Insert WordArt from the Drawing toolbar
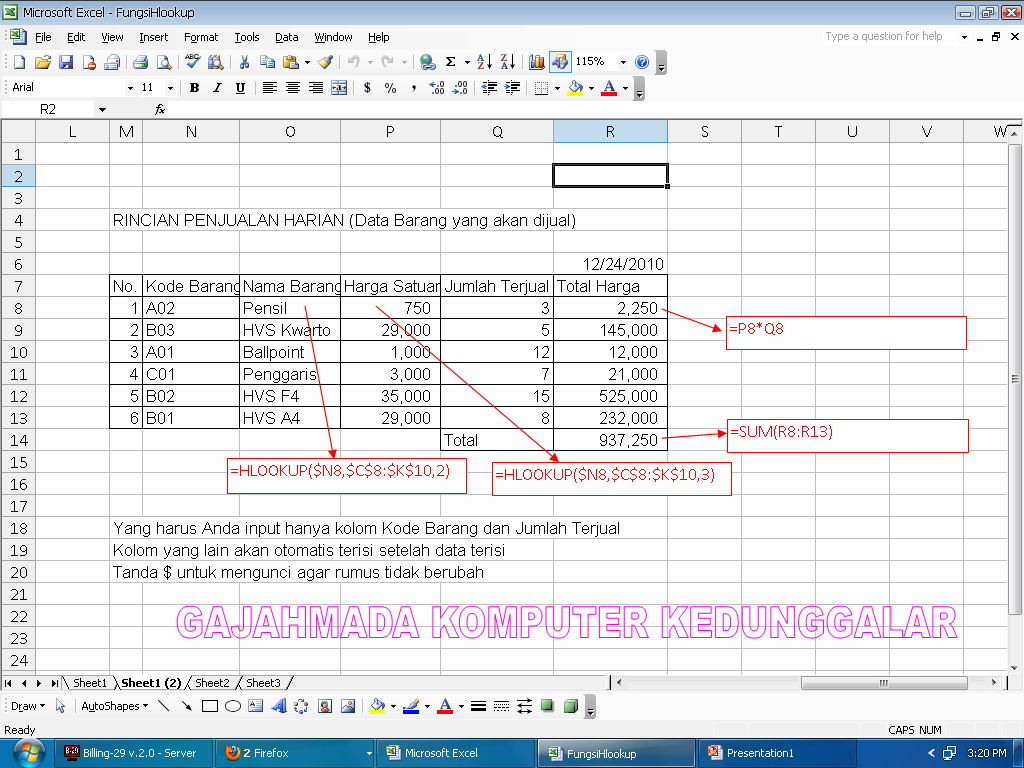The width and height of the screenshot is (1024, 768). pyautogui.click(x=279, y=706)
